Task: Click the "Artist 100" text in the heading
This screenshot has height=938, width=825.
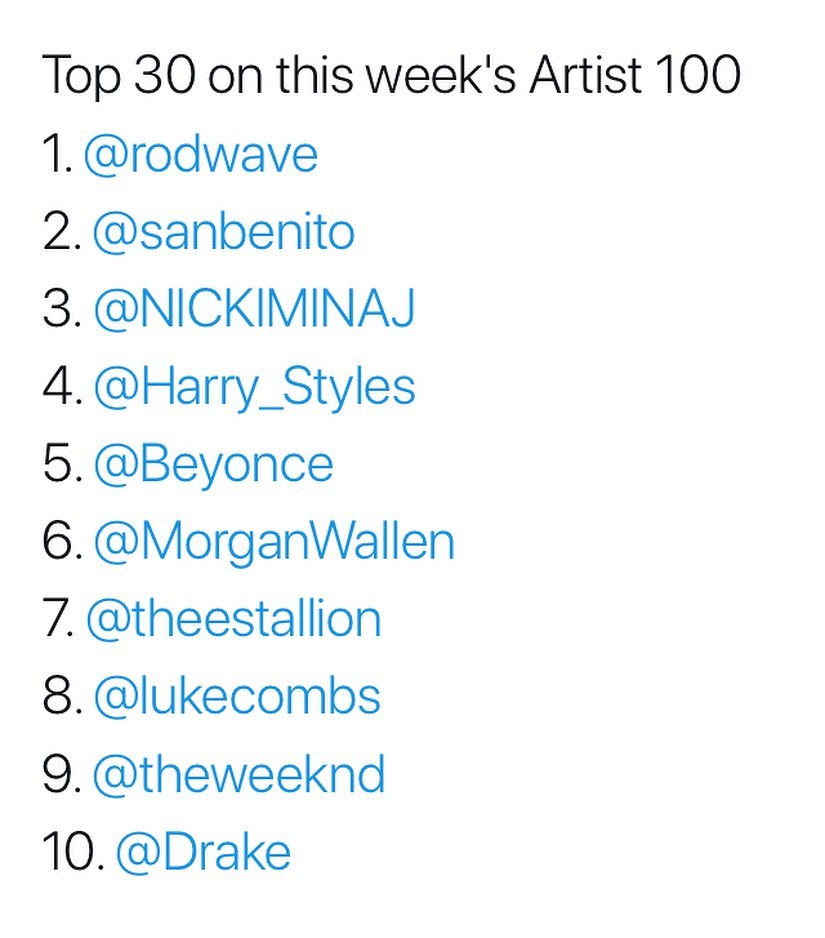Action: point(634,78)
